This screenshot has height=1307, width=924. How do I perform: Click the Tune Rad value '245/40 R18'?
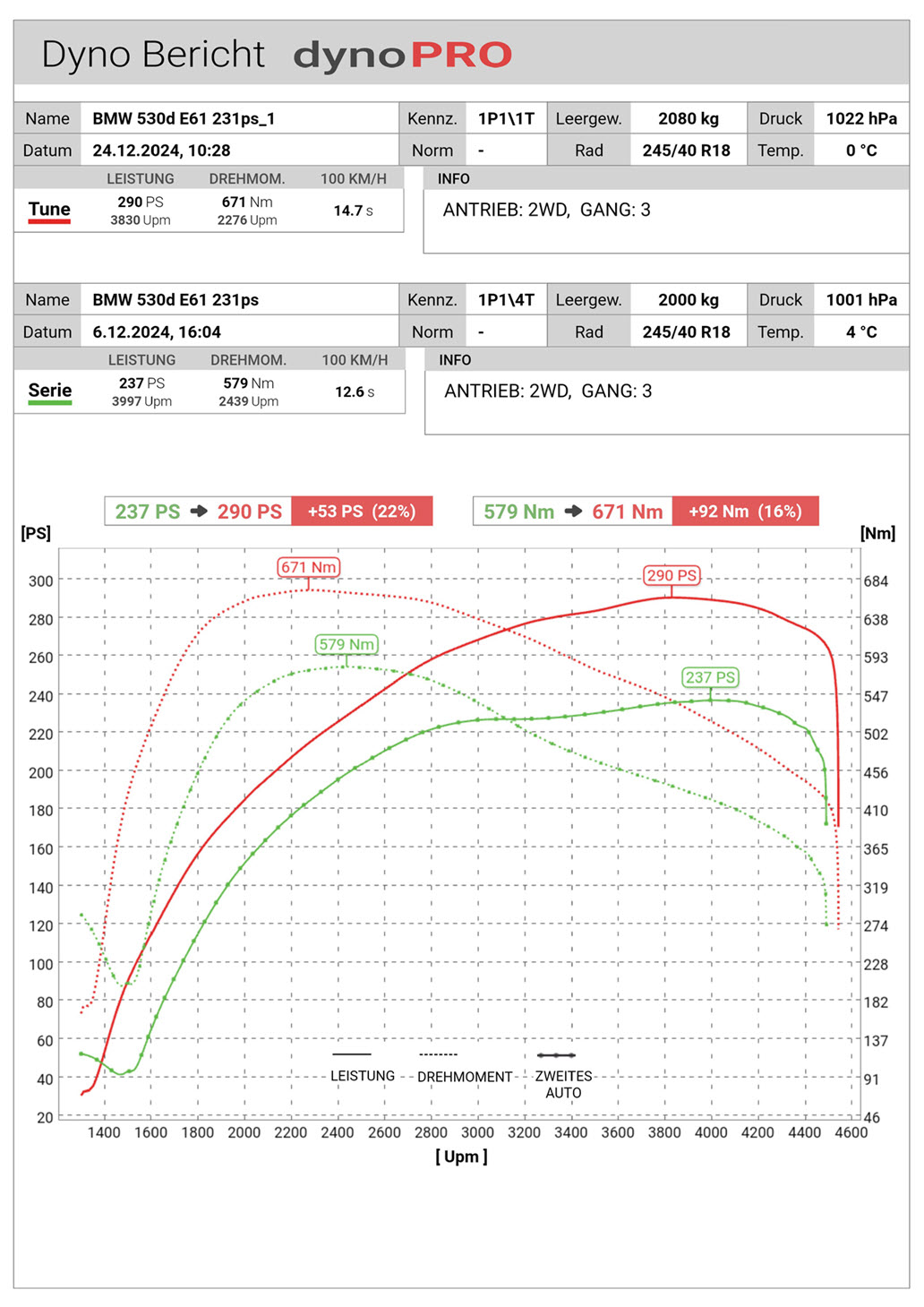686,150
